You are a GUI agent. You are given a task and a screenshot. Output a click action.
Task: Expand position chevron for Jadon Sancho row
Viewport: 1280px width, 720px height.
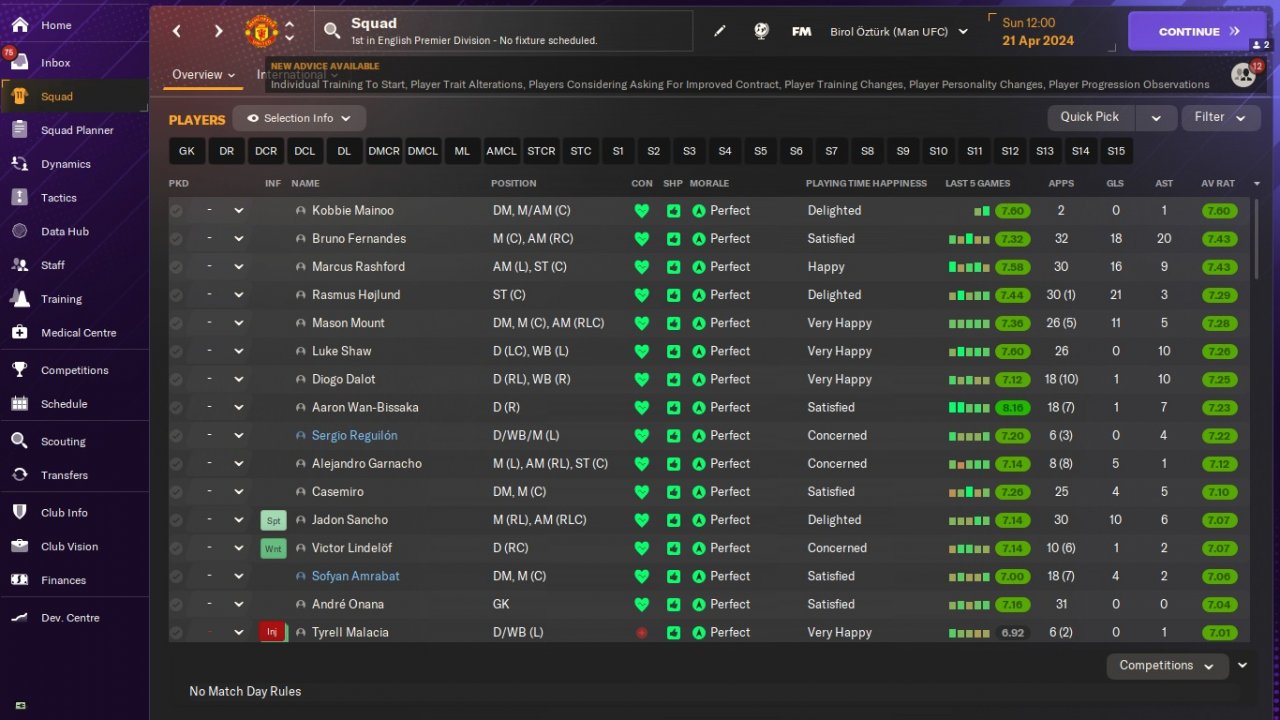tap(239, 520)
